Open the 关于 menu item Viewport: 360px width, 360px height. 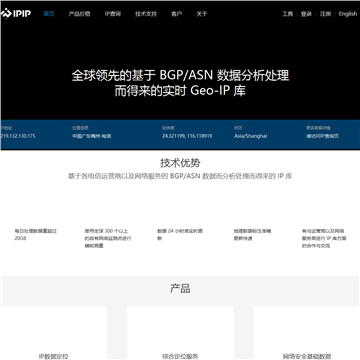tap(202, 14)
